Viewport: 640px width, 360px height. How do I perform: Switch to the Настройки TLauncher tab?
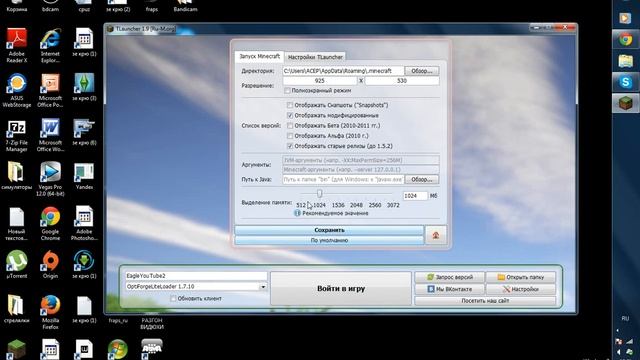coord(315,57)
